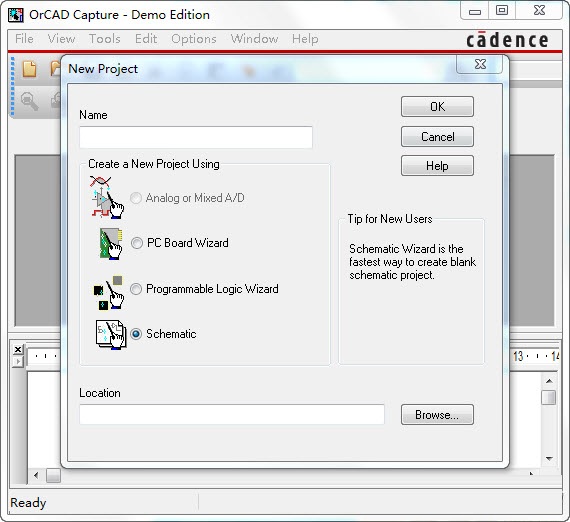
Task: Close the session log pane with X
Action: coord(18,349)
